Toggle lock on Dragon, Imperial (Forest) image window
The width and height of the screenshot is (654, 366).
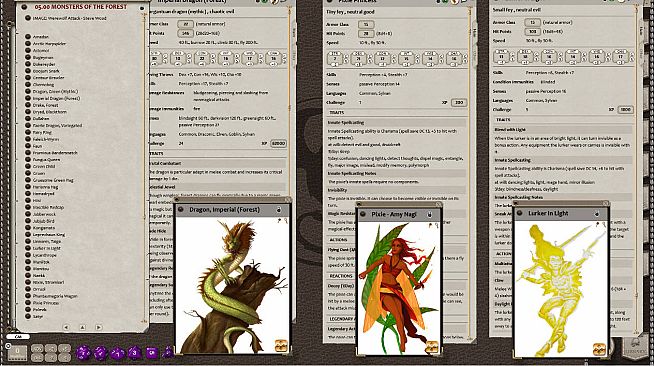pos(279,210)
